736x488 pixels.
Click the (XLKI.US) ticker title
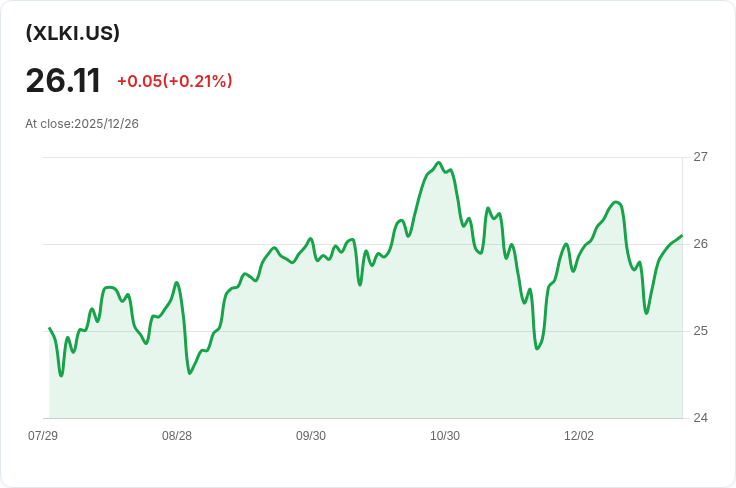pos(73,33)
